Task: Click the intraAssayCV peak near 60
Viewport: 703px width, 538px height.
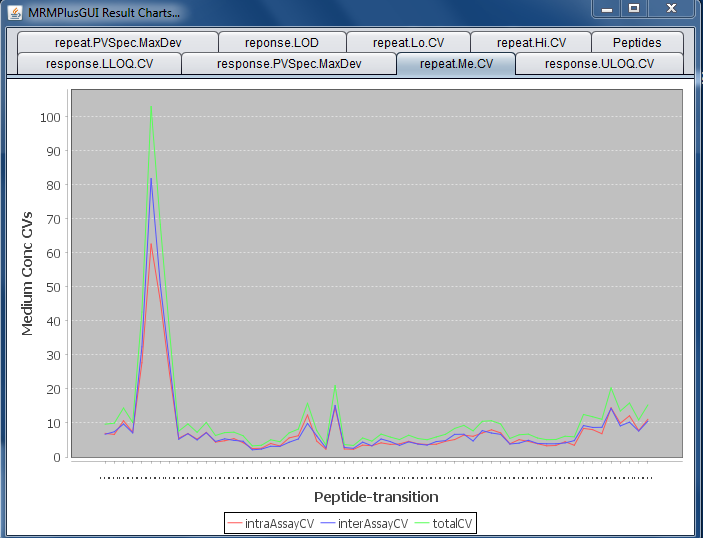Action: click(151, 244)
